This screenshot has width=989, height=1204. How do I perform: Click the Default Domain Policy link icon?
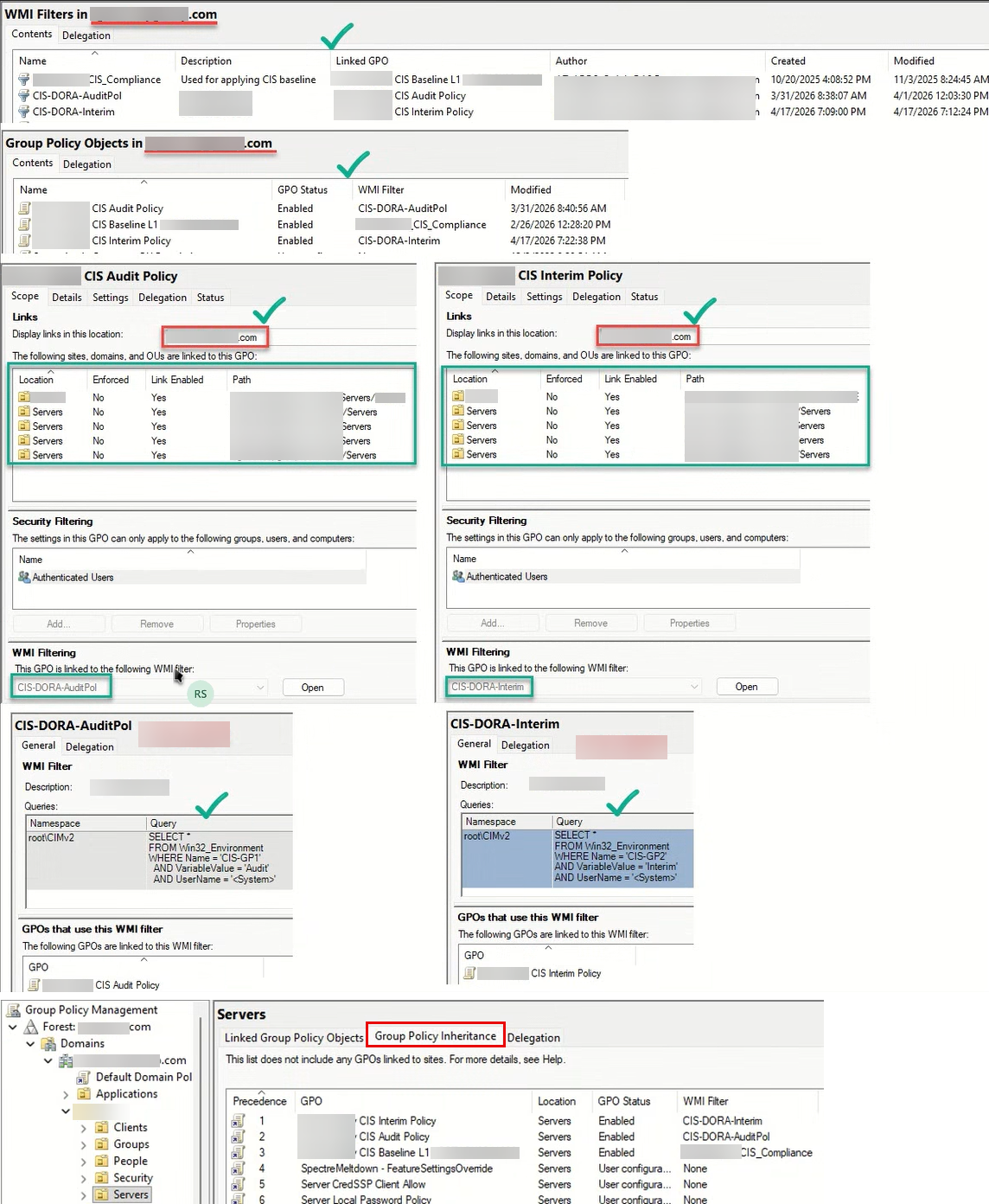coord(83,1077)
